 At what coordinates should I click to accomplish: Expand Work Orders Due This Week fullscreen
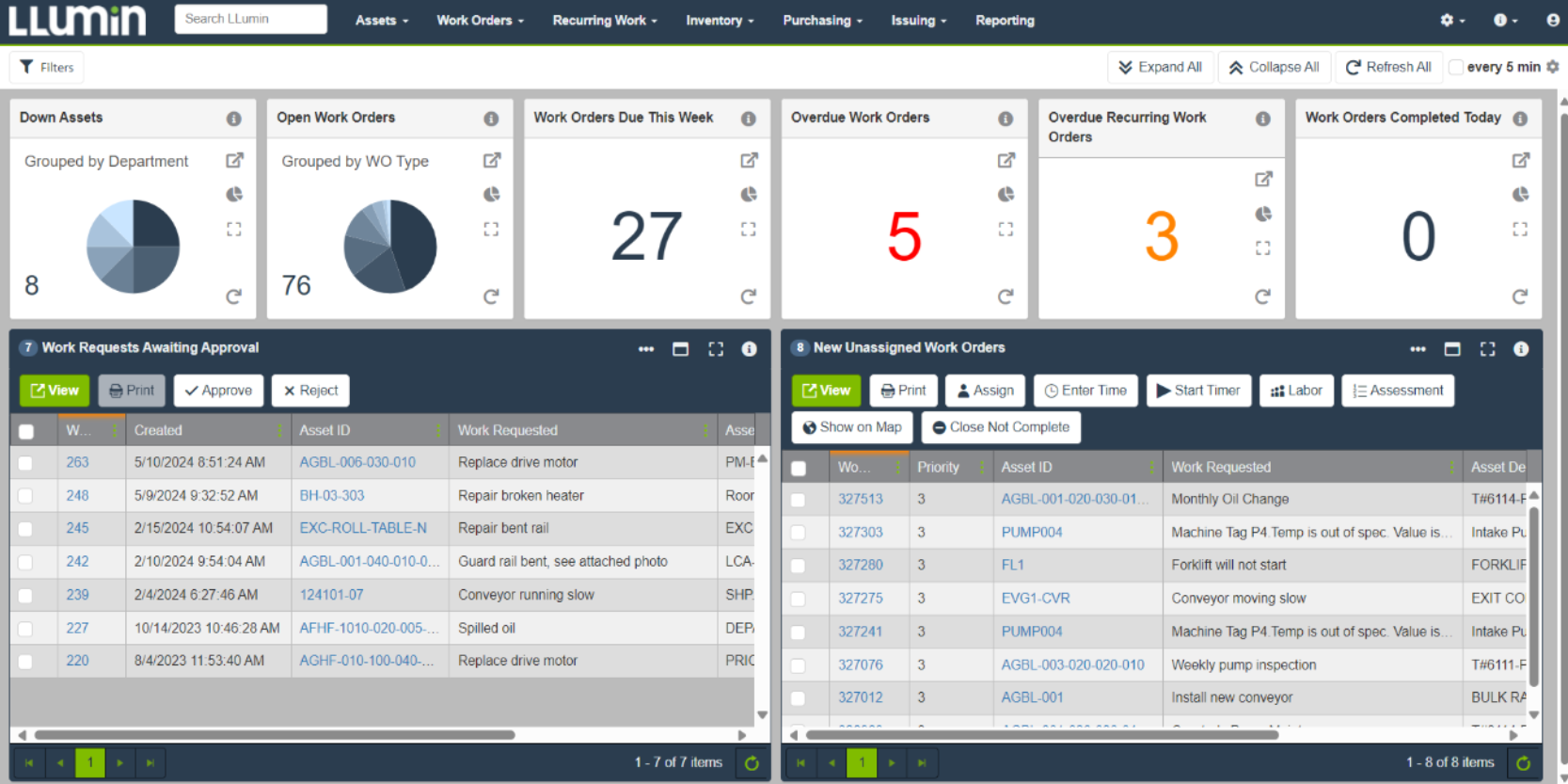coord(748,229)
